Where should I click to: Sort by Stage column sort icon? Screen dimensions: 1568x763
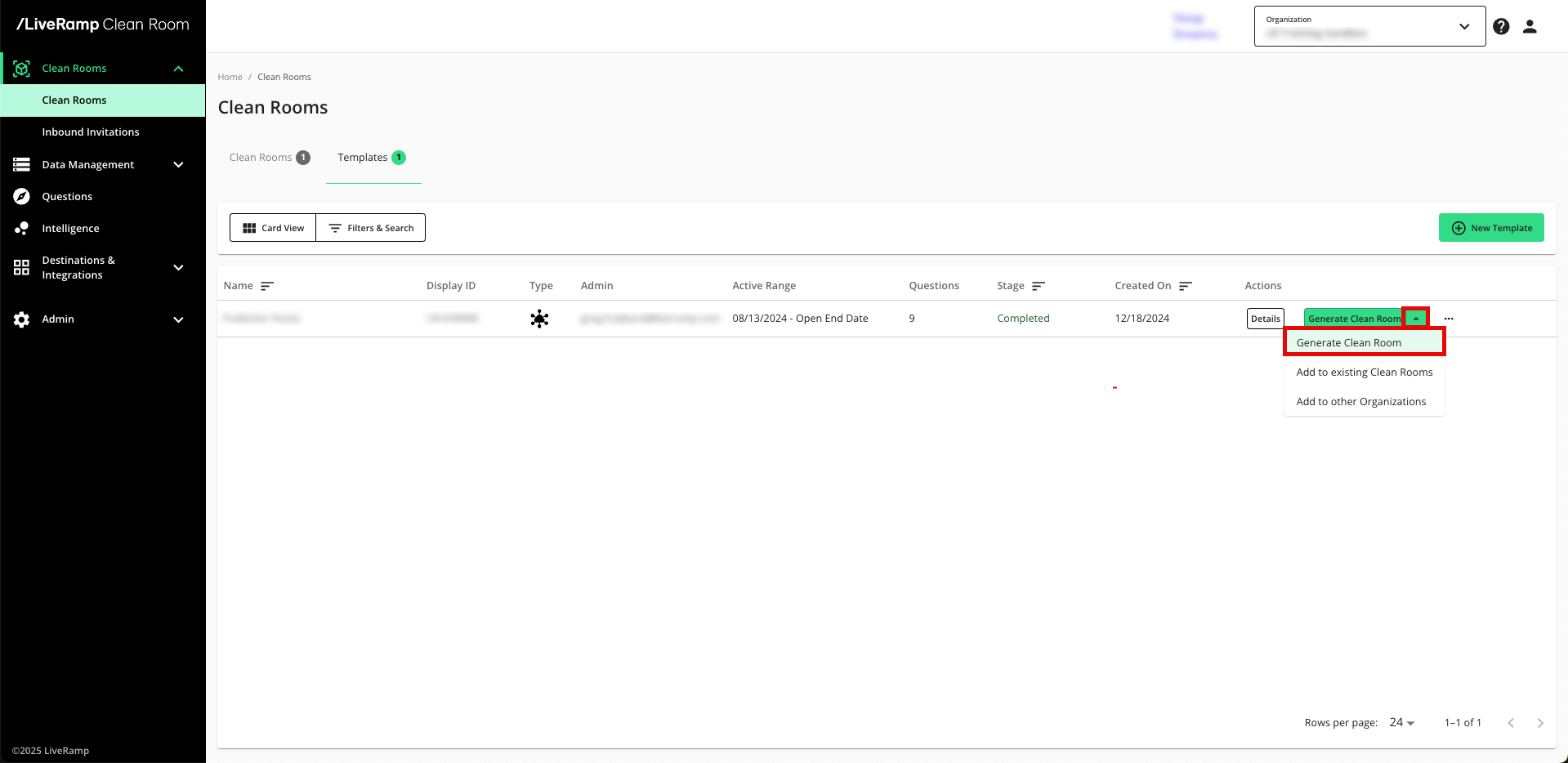pos(1039,286)
